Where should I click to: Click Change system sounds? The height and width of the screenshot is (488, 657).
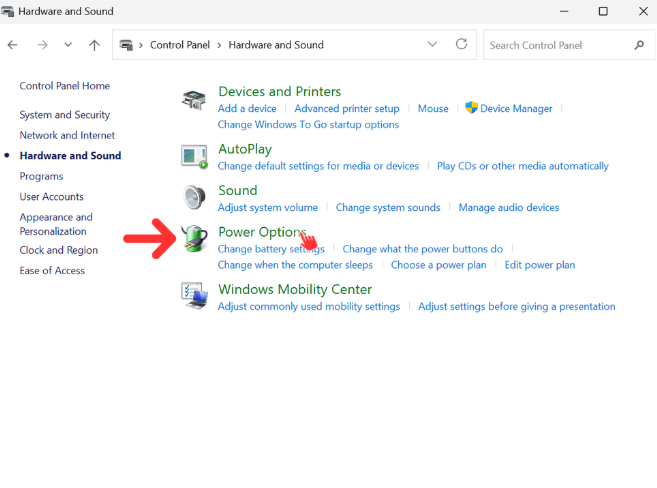[x=388, y=207]
